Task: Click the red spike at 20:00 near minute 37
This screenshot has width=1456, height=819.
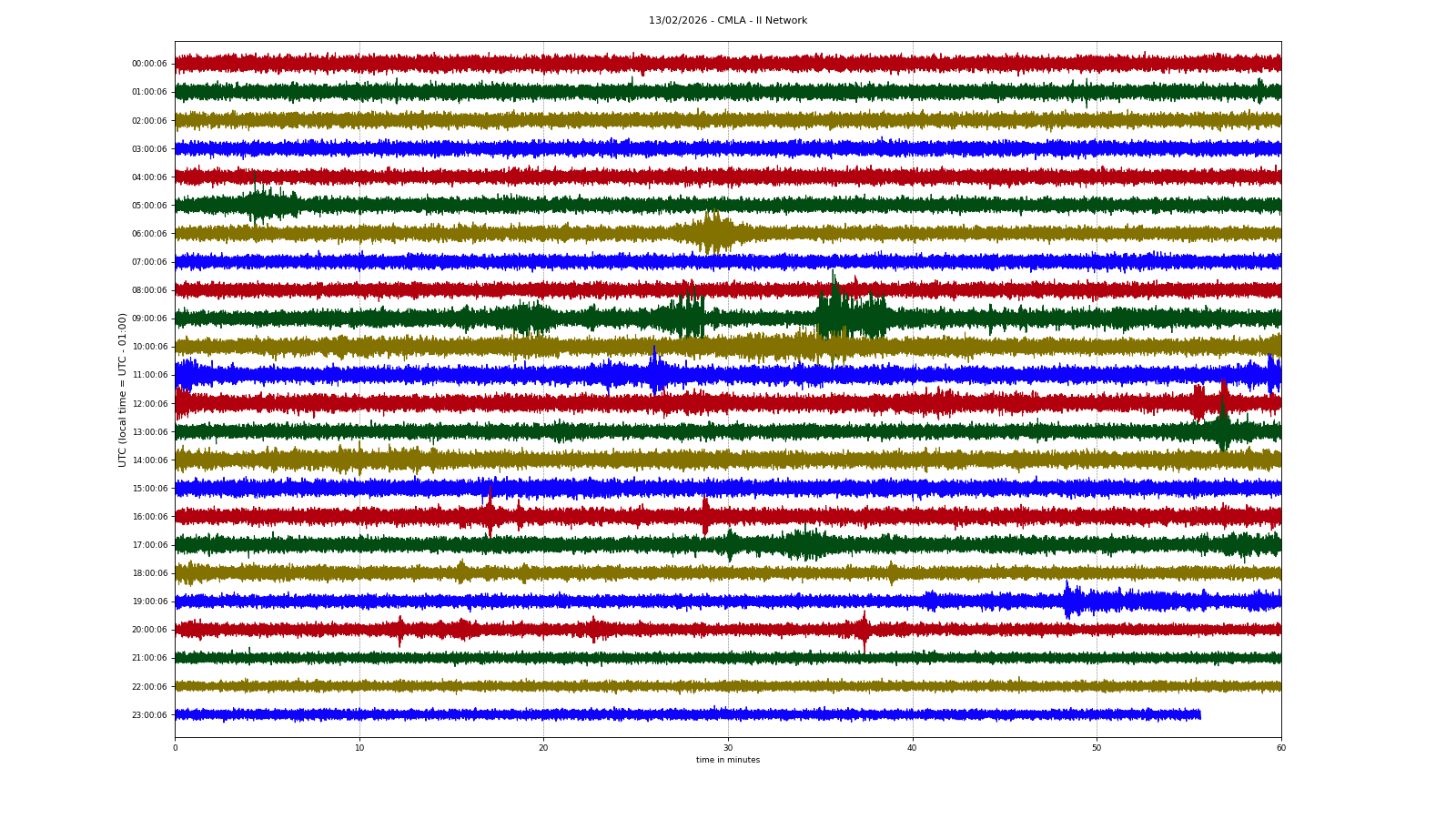Action: pyautogui.click(x=864, y=629)
